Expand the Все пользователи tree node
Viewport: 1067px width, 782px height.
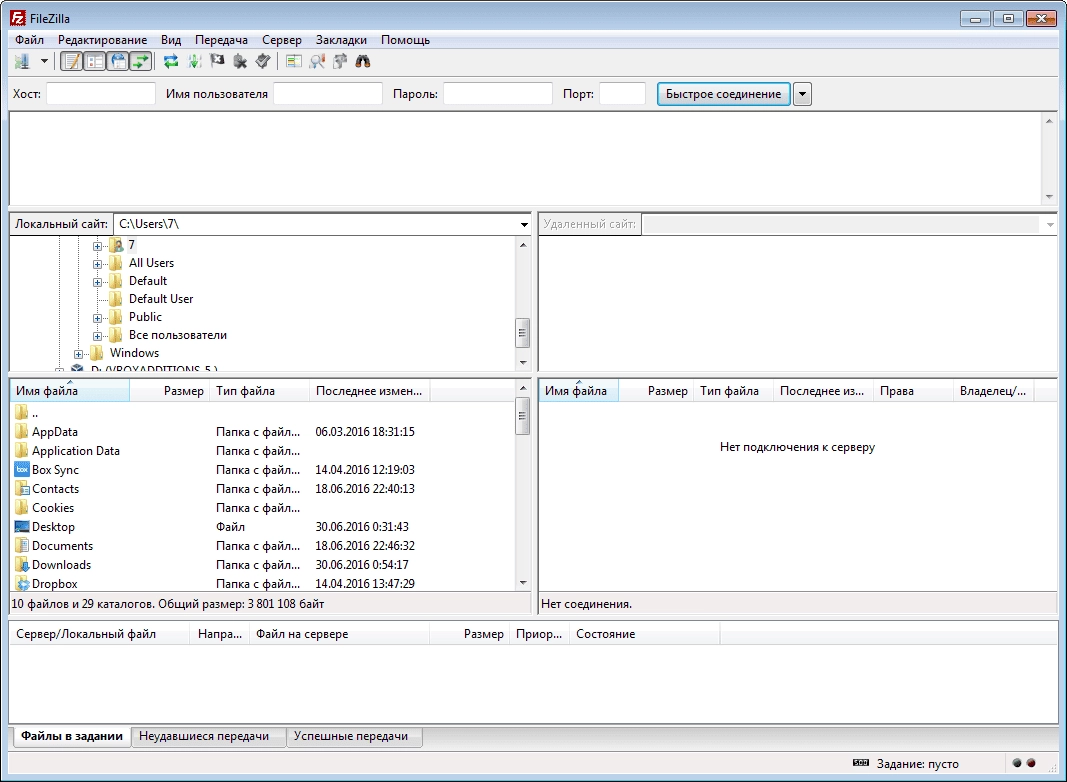point(97,336)
